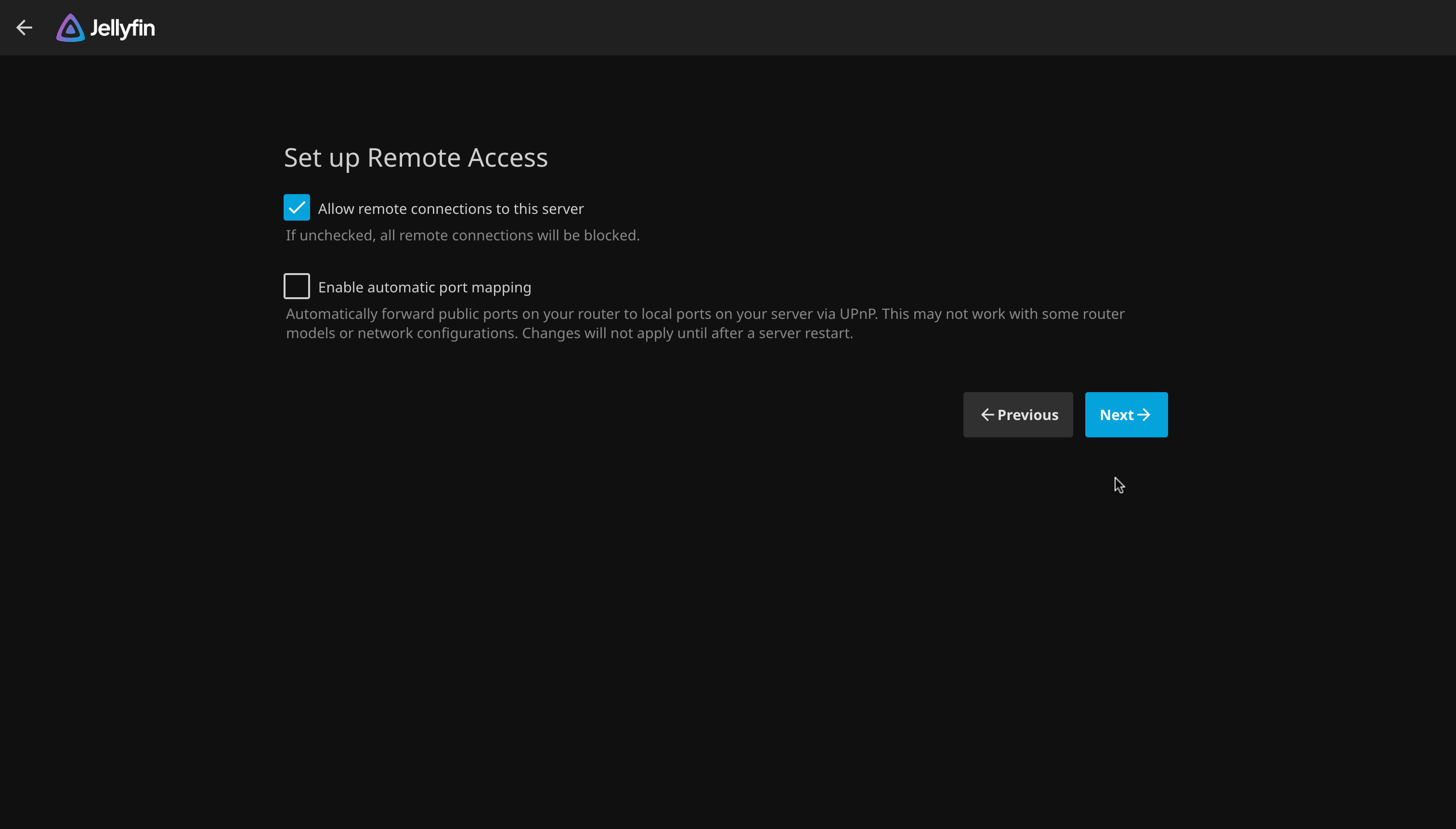Go back using the Previous button

coord(1017,414)
